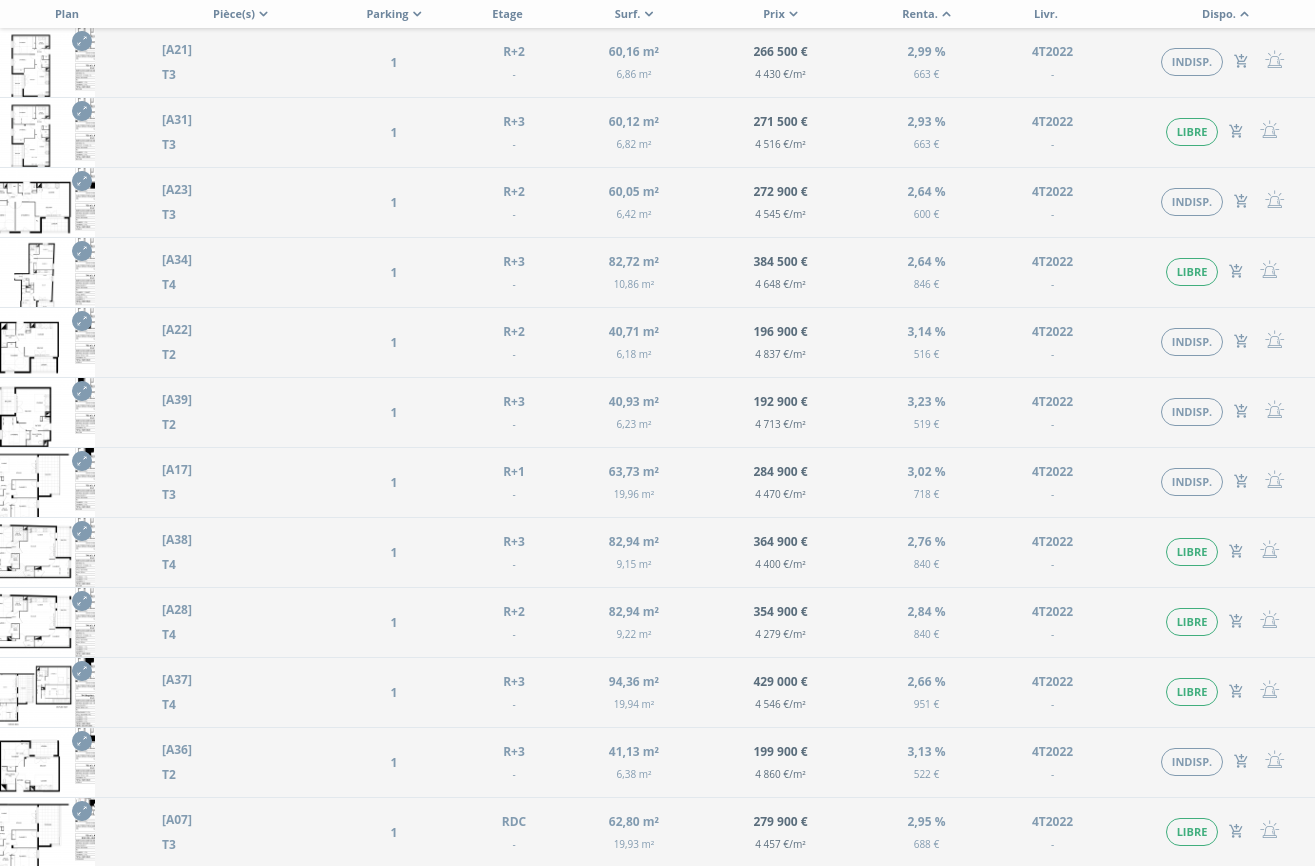This screenshot has height=866, width=1315.
Task: Open the Surf. column dropdown
Action: [x=634, y=14]
